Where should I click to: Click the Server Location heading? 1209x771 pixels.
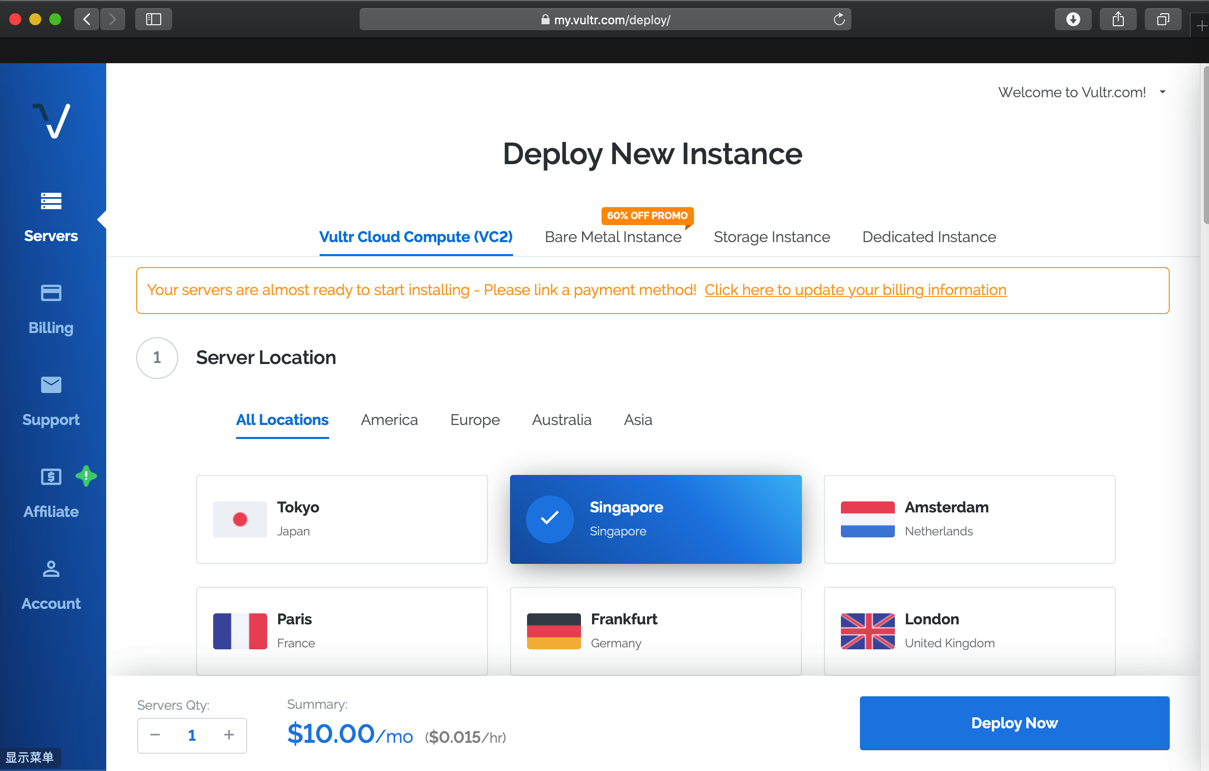[x=266, y=358]
